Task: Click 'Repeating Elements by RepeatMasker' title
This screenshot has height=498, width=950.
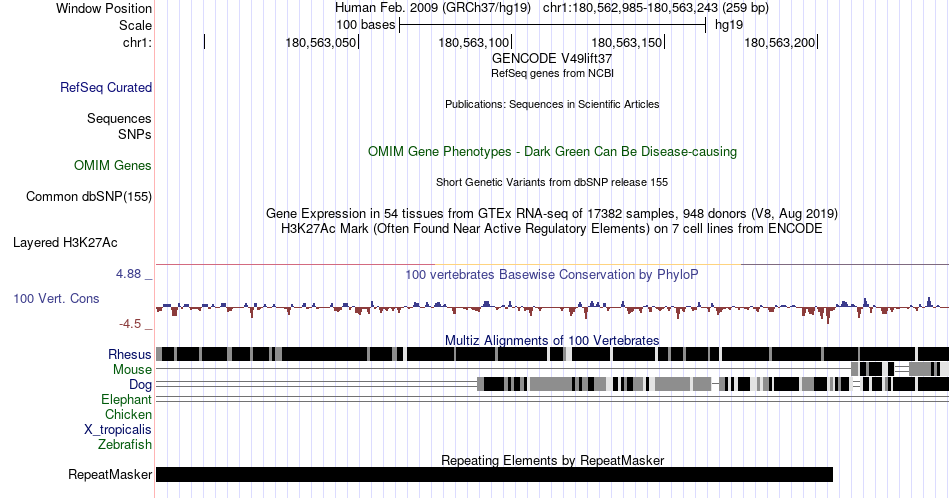Action: 553,460
